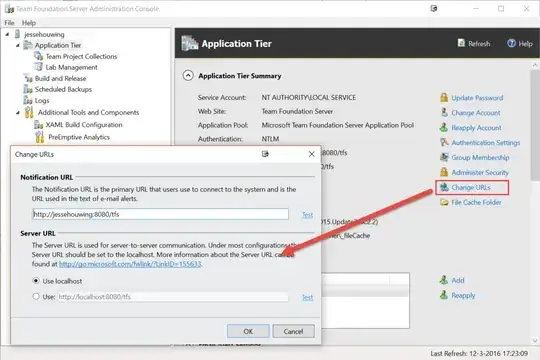Select XAML Build Configuration in tree

click(84, 125)
